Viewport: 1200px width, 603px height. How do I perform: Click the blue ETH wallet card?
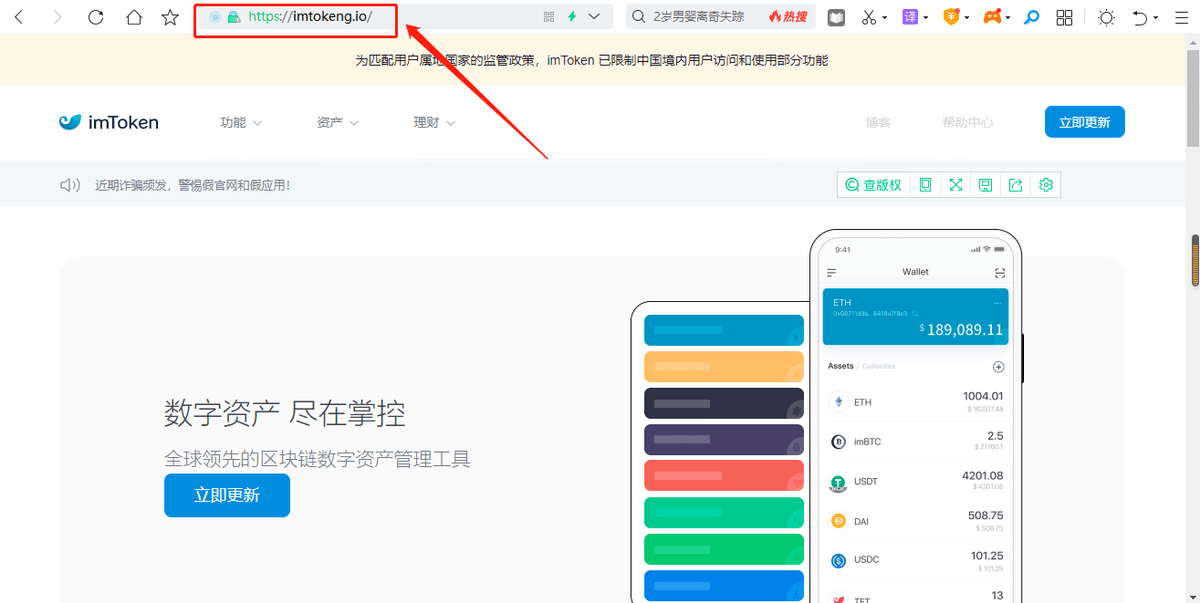(x=915, y=316)
